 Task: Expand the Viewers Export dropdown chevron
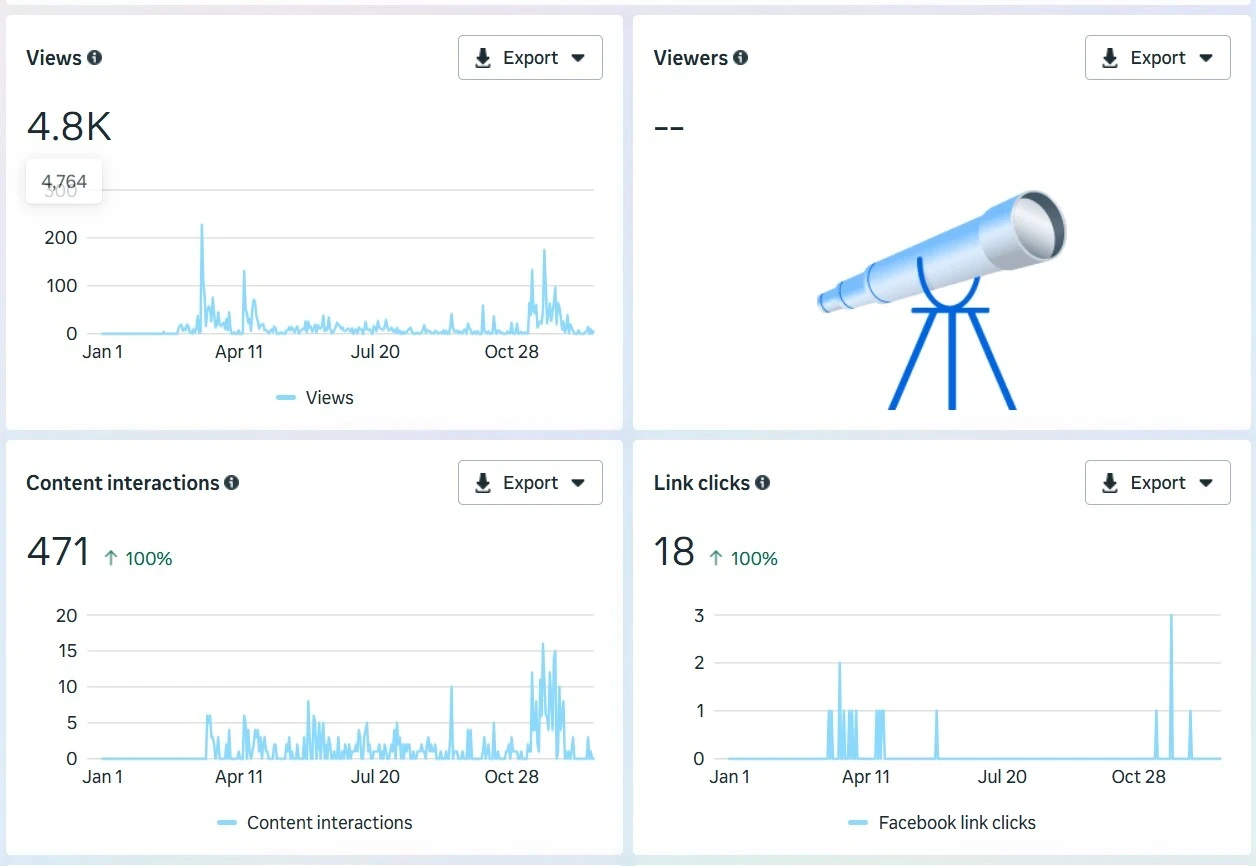(1204, 57)
